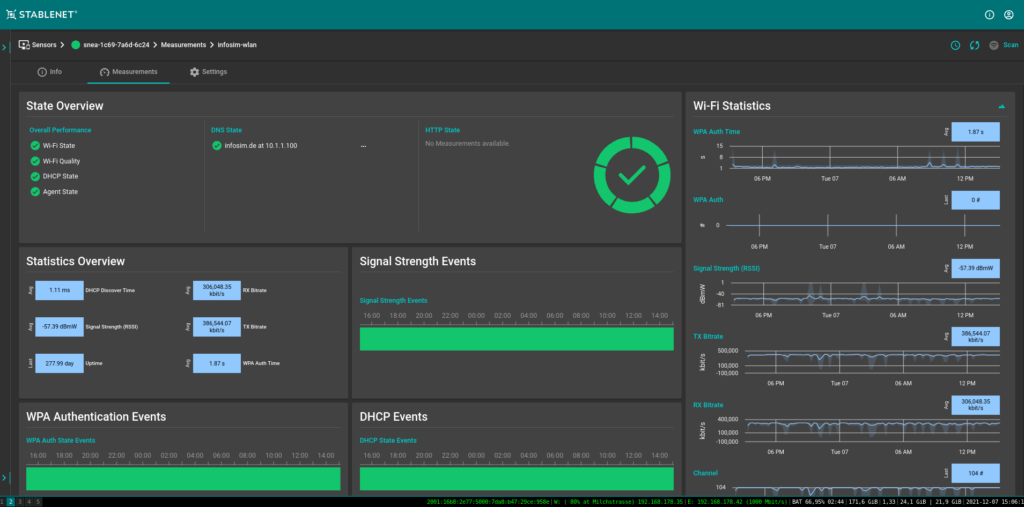Click the RX Bitrate chart label in Wi-Fi Statistics
Image resolution: width=1024 pixels, height=507 pixels.
pos(708,404)
